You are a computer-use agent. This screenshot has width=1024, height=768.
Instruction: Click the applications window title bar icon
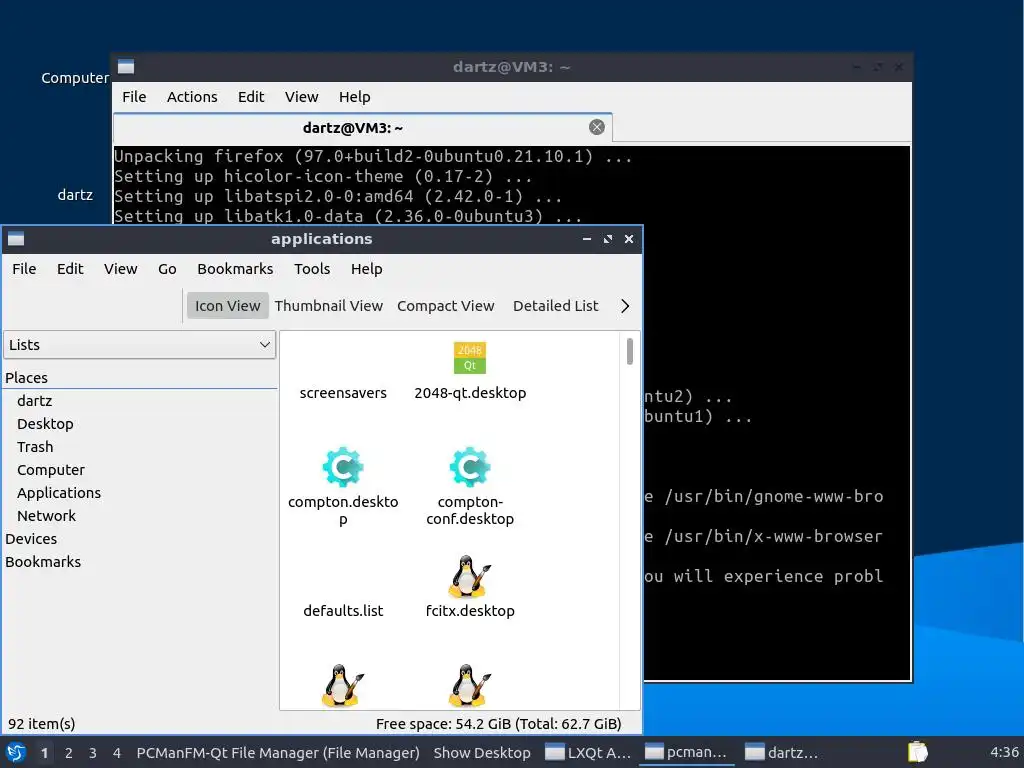(x=16, y=239)
